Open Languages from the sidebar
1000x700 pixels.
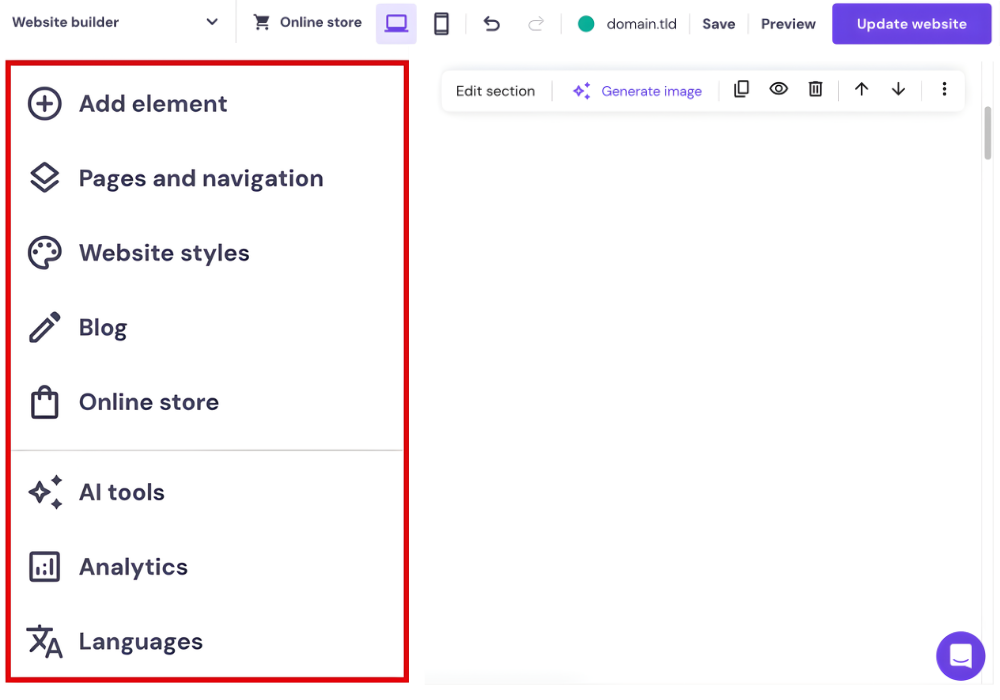coord(140,641)
